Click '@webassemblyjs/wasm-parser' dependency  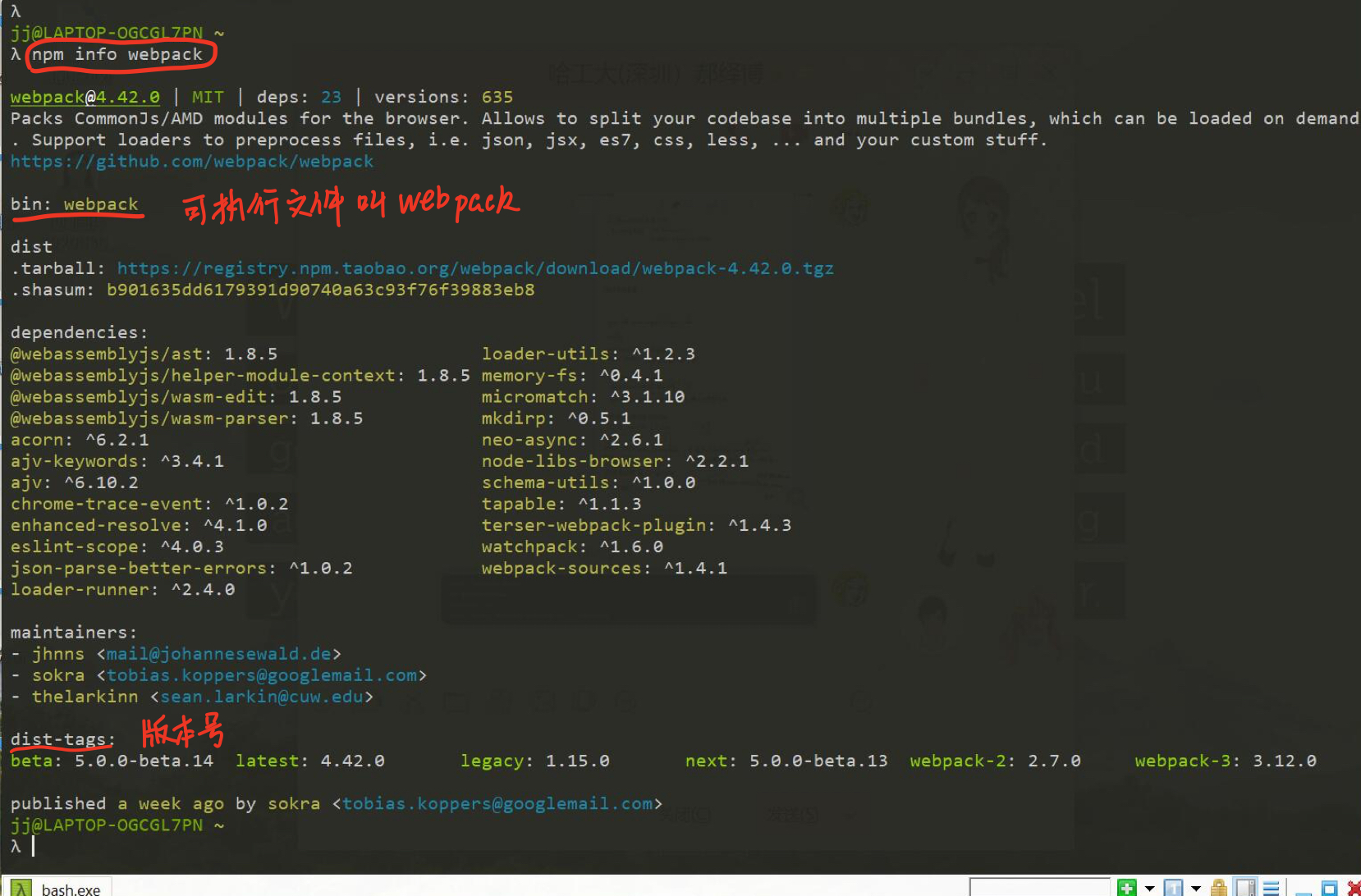coord(187,418)
